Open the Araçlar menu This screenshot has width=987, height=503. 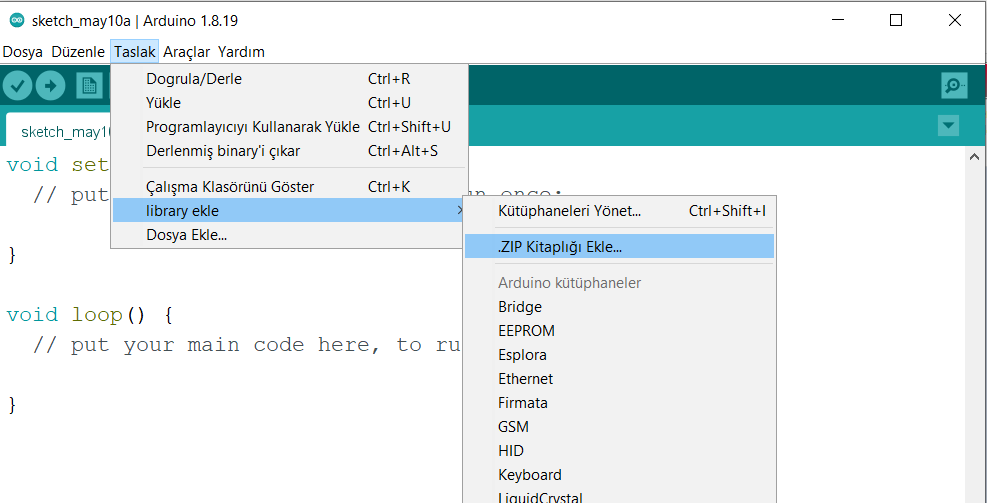coord(186,51)
